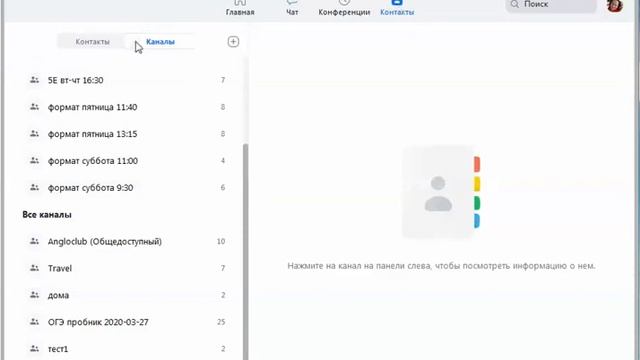Click group icon beside формат суббота 11:00

pyautogui.click(x=35, y=160)
